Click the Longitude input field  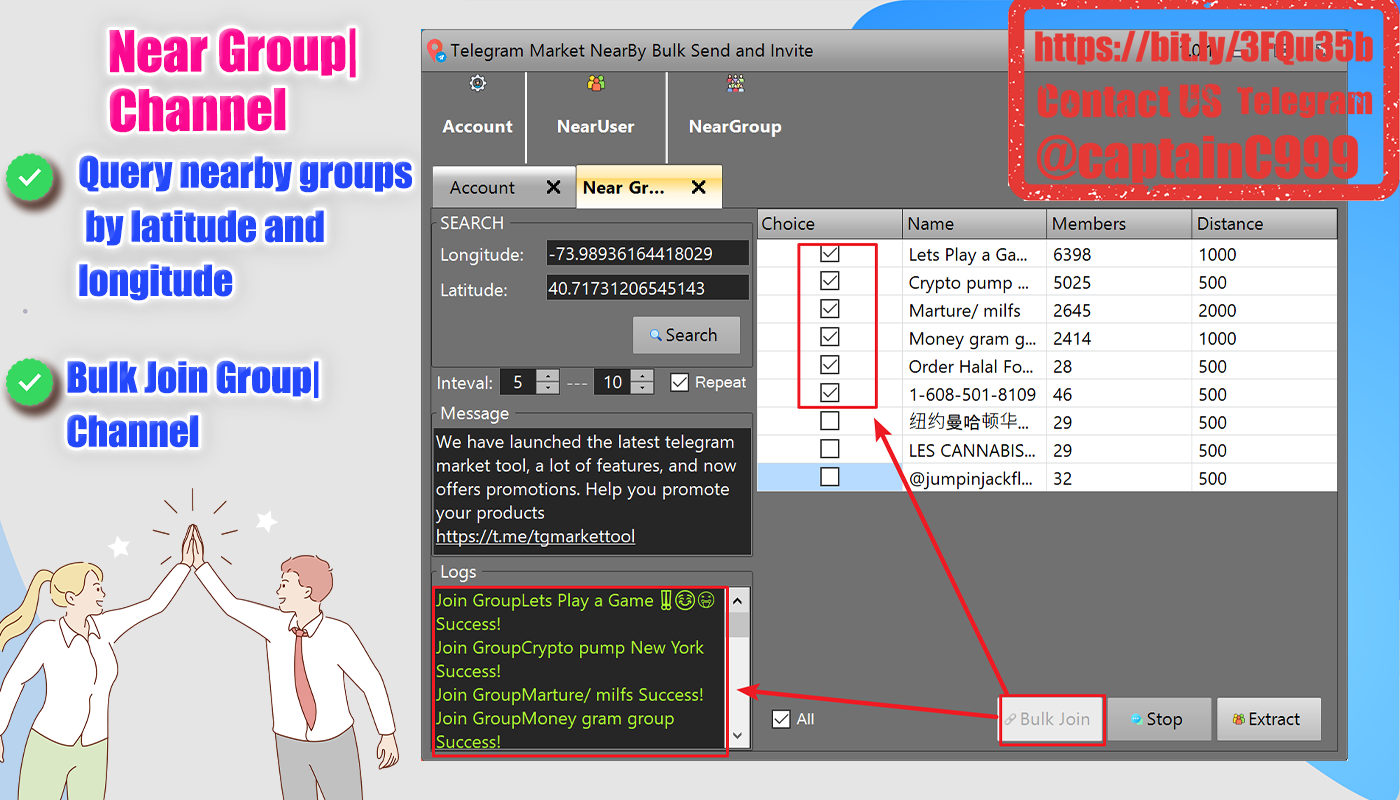648,254
